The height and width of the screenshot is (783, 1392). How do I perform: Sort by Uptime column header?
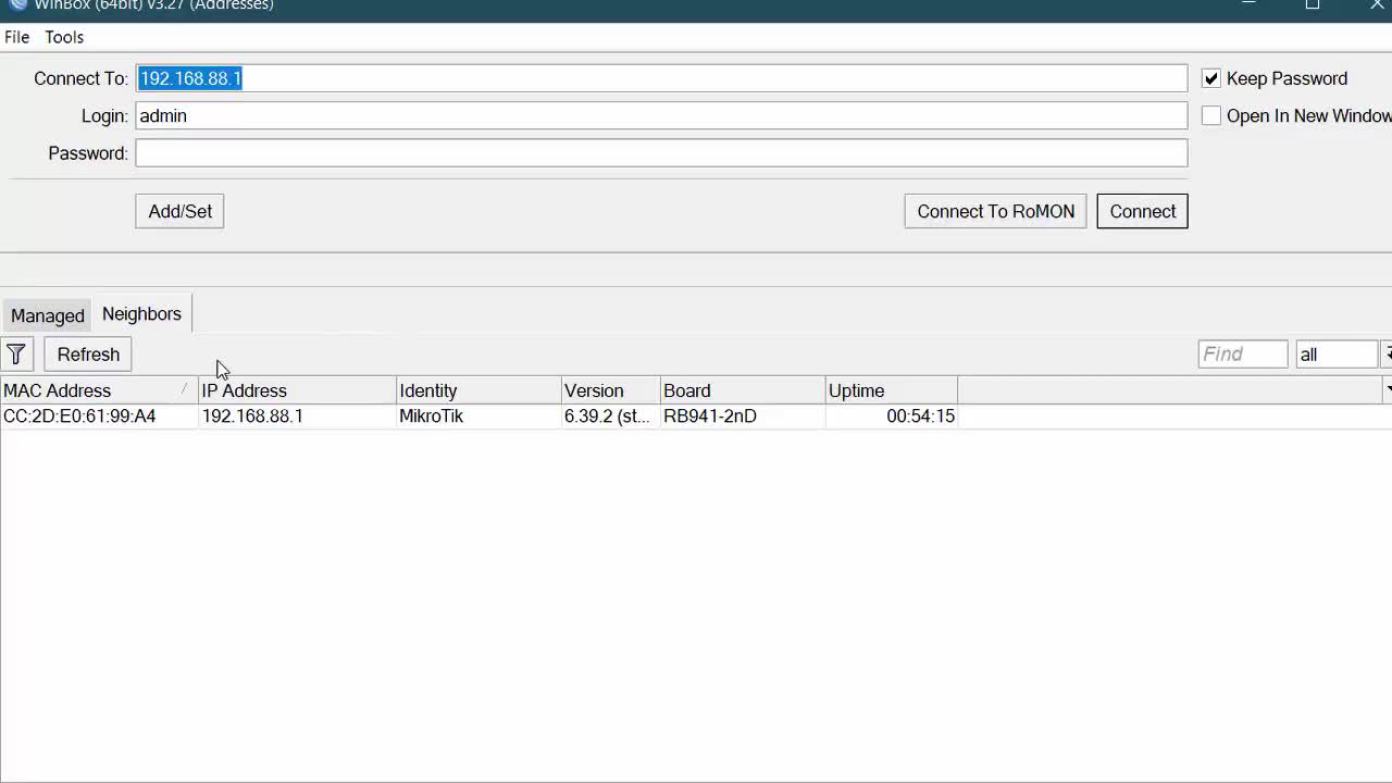[891, 391]
